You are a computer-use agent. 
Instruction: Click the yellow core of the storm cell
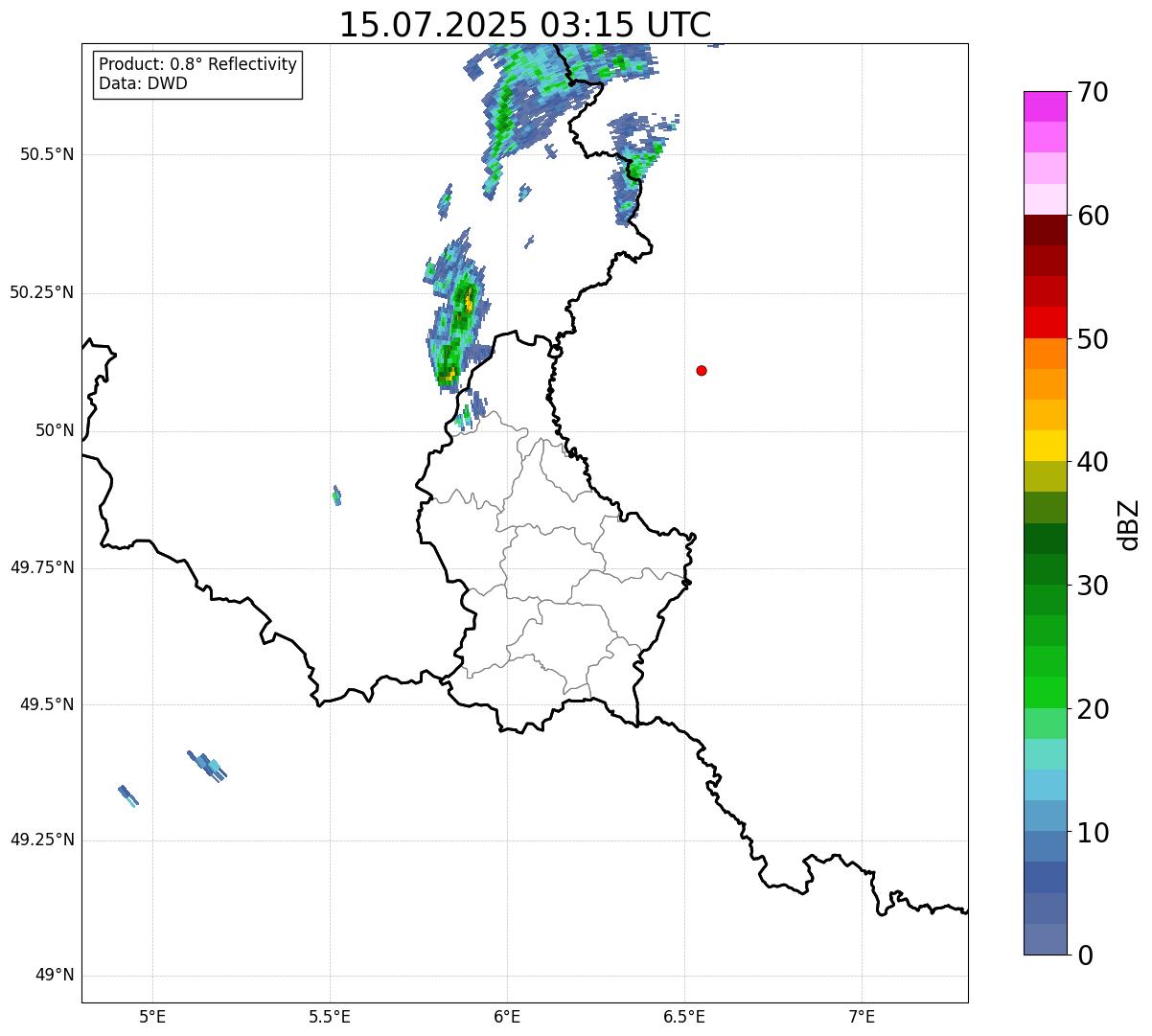point(469,303)
